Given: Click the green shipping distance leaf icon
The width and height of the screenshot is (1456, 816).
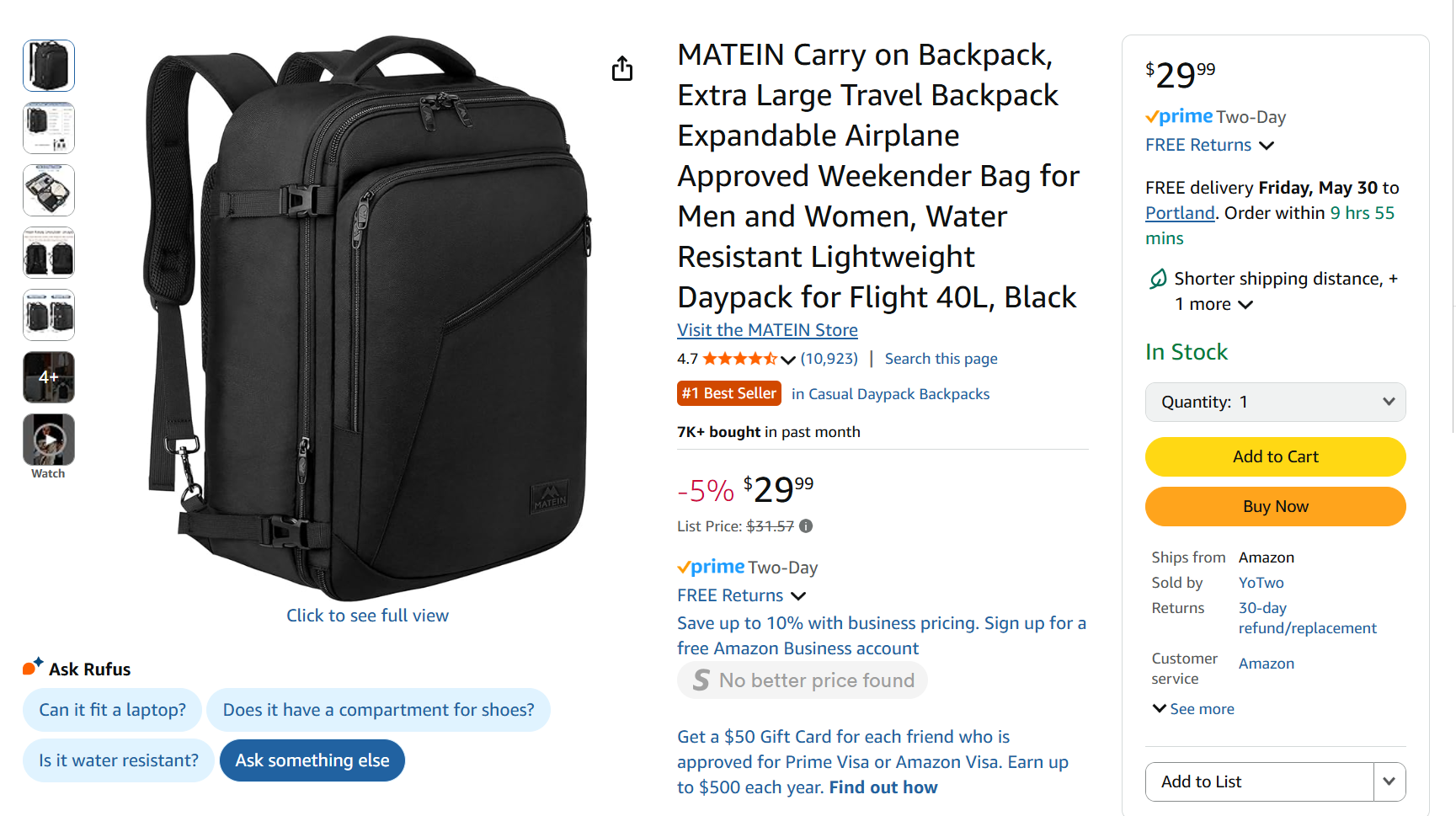Looking at the screenshot, I should click(1160, 278).
